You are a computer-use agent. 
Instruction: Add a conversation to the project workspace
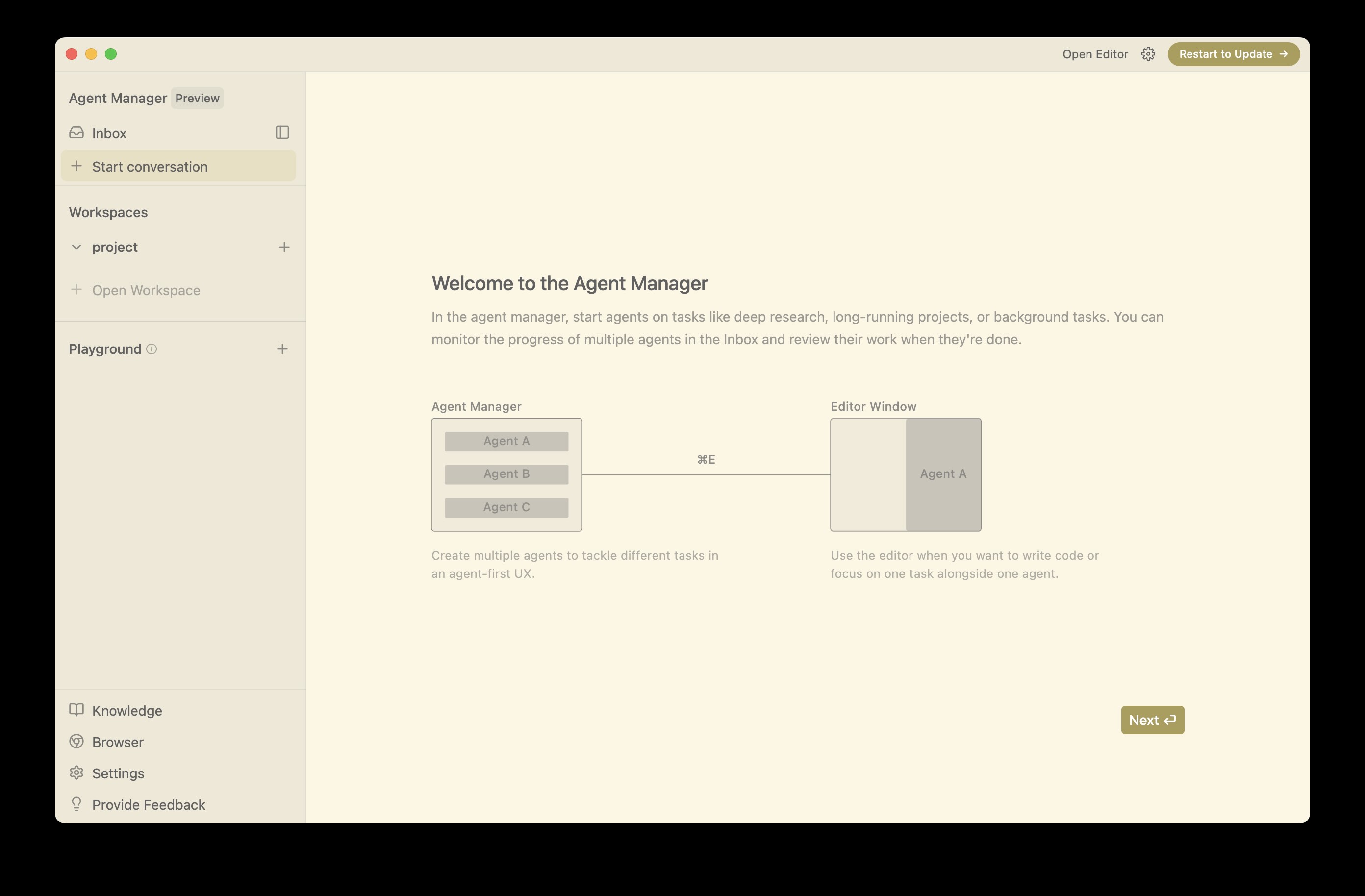click(x=284, y=247)
